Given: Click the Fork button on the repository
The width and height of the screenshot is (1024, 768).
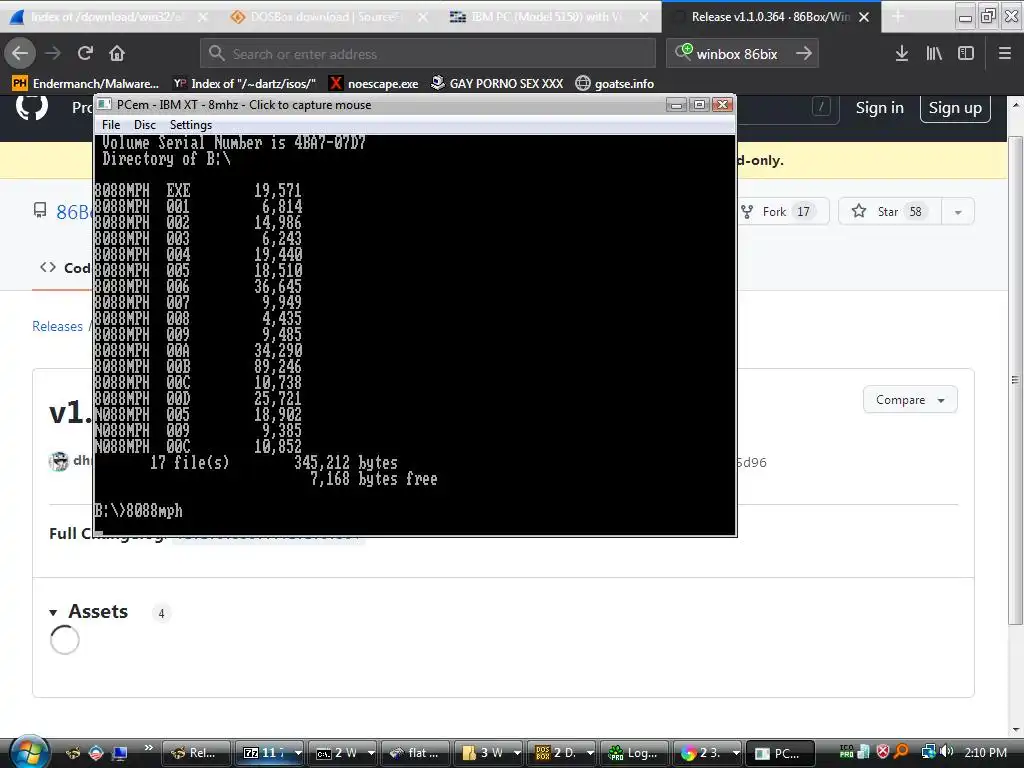Looking at the screenshot, I should point(782,212).
